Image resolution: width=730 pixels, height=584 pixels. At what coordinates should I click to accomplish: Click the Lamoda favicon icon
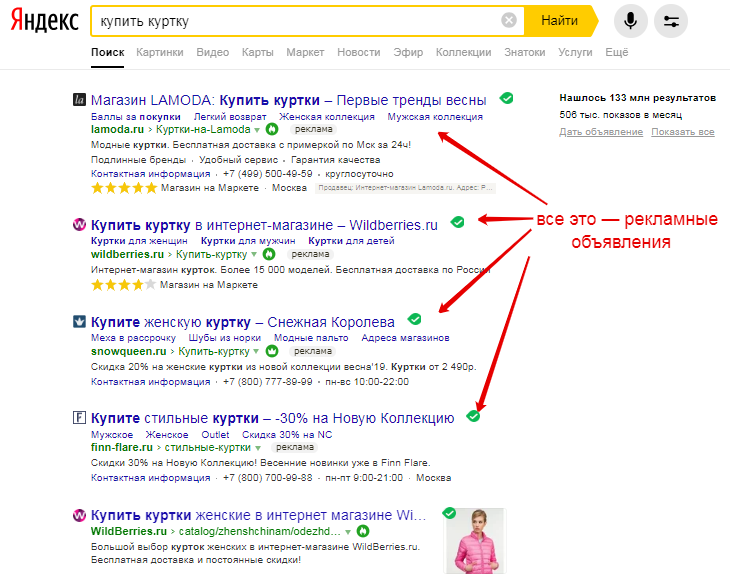pyautogui.click(x=80, y=100)
